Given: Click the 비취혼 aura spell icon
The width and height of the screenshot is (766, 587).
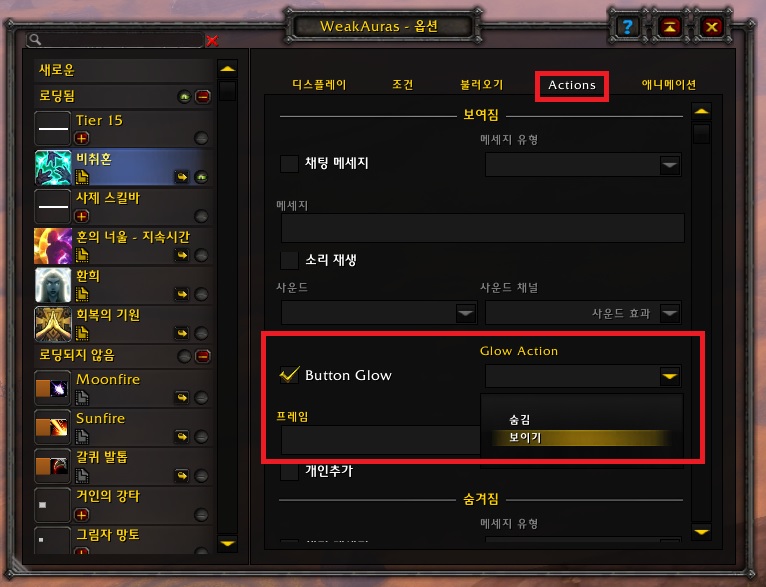Looking at the screenshot, I should click(53, 168).
